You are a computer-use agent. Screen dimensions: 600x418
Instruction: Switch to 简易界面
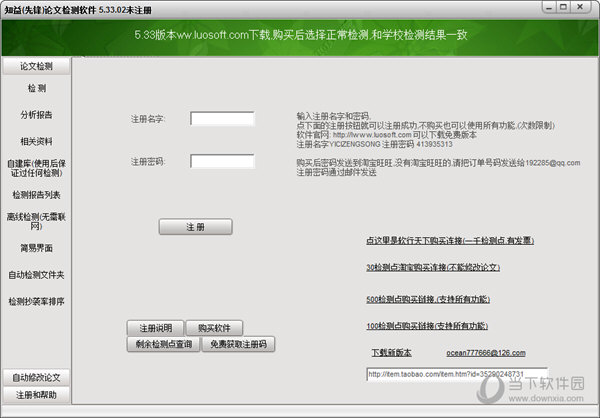tap(36, 248)
